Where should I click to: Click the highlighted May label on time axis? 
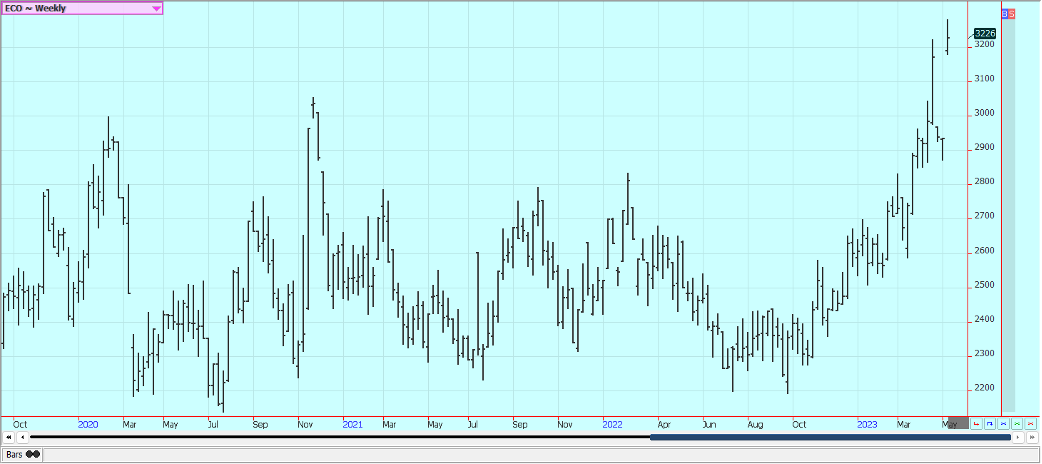(951, 424)
